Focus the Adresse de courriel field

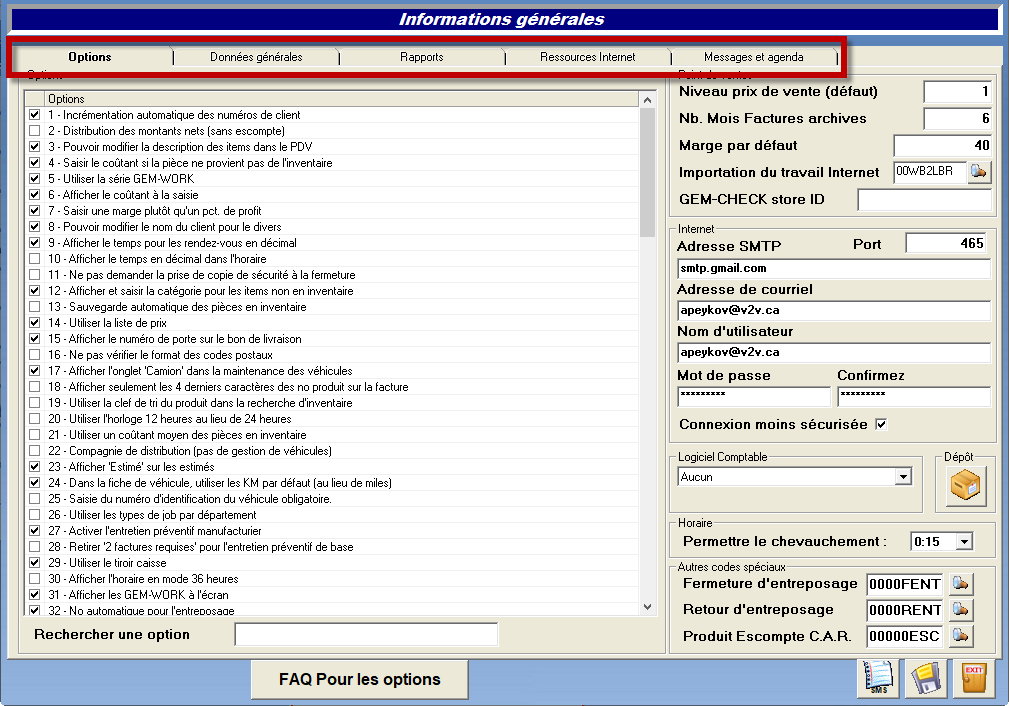click(x=834, y=310)
